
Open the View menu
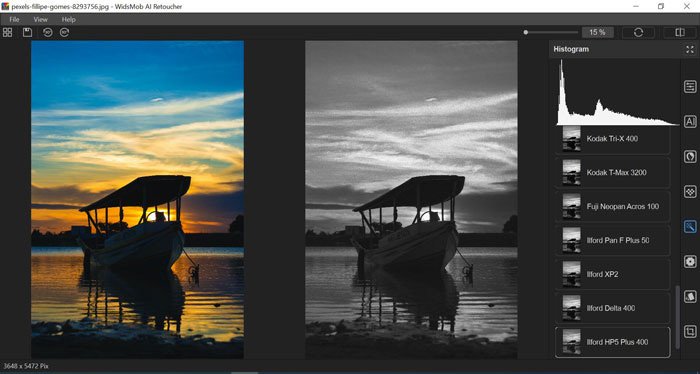tap(41, 20)
